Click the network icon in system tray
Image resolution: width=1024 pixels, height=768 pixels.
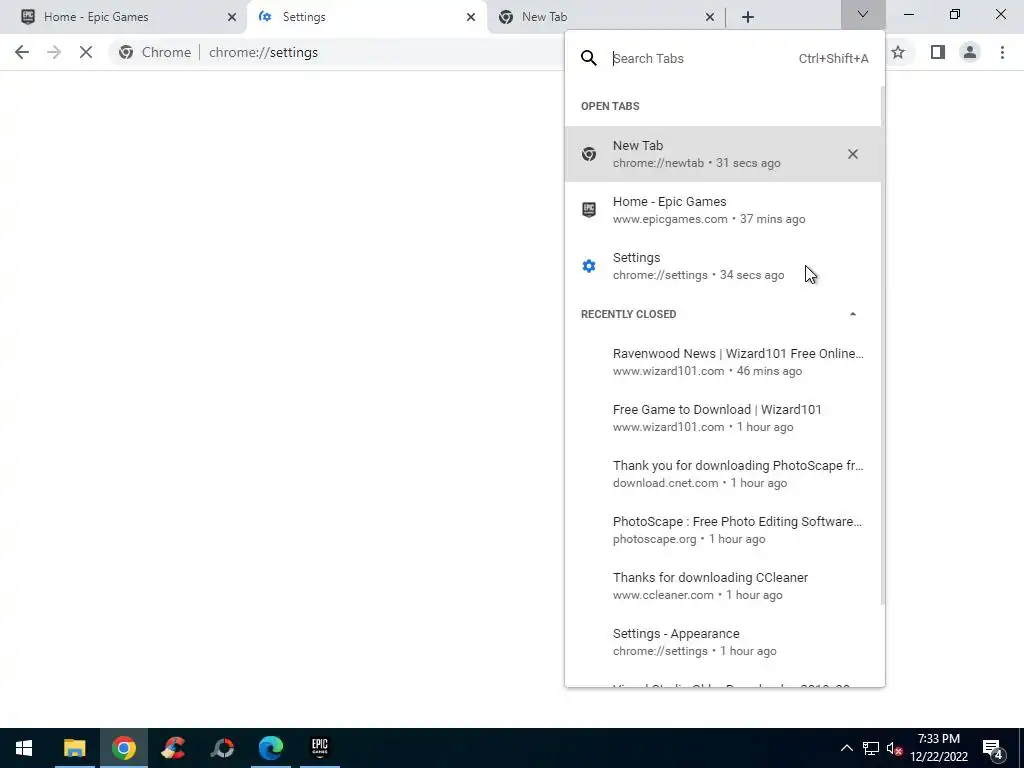[x=871, y=748]
